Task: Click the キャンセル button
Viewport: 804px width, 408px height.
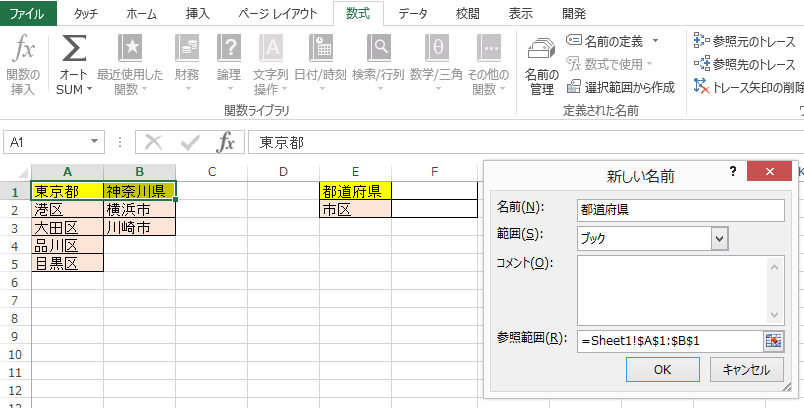Action: click(747, 370)
